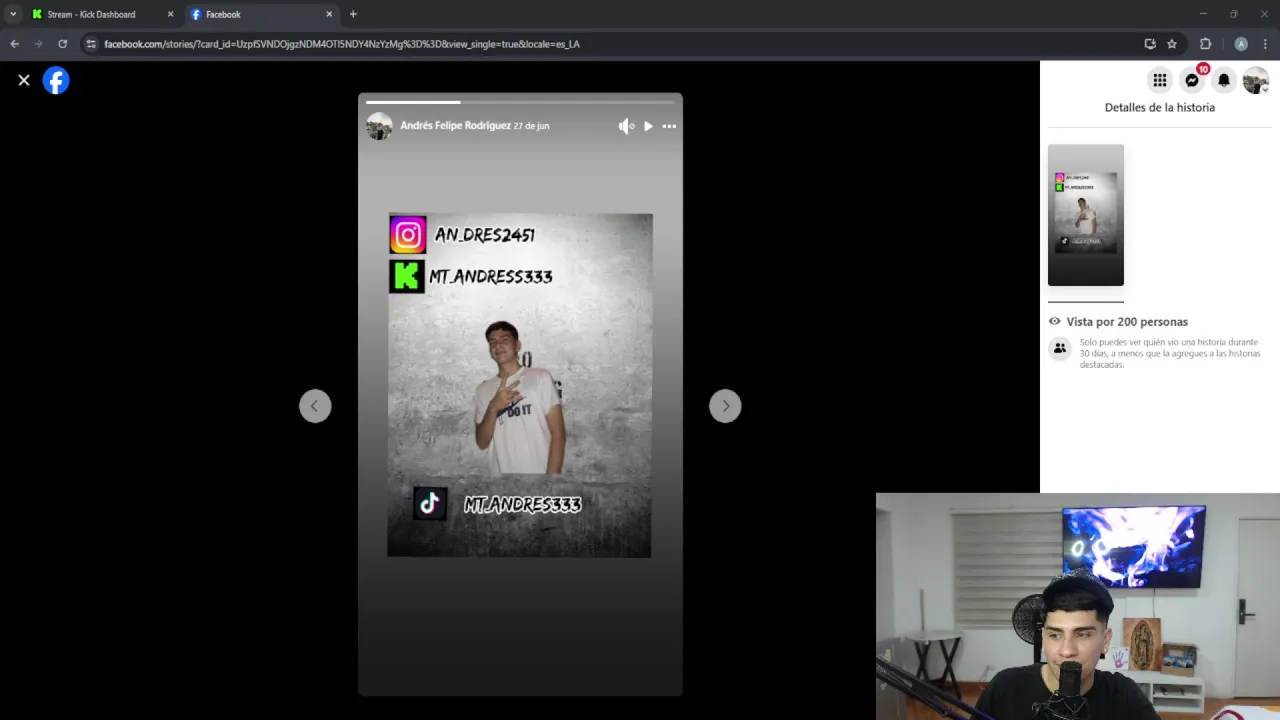This screenshot has width=1280, height=720.
Task: Click the Instagram logo in the story
Action: click(407, 235)
